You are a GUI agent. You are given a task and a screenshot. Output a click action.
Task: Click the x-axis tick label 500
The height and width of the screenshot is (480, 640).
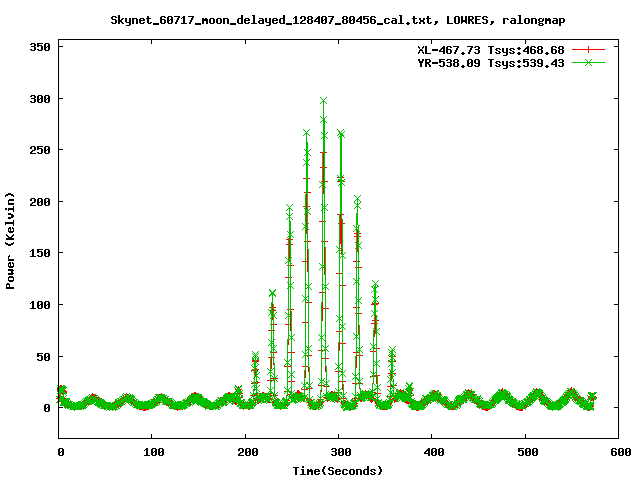point(528,452)
